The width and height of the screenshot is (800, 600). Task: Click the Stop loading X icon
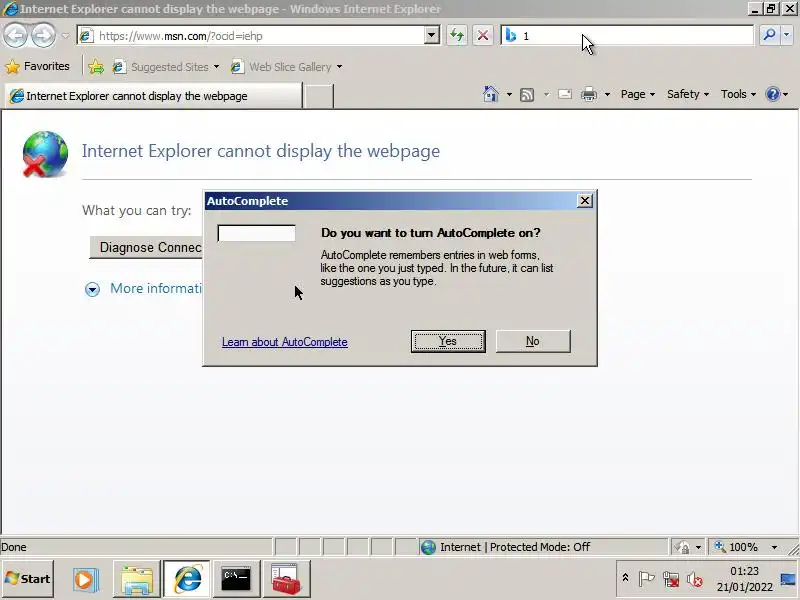[x=482, y=36]
